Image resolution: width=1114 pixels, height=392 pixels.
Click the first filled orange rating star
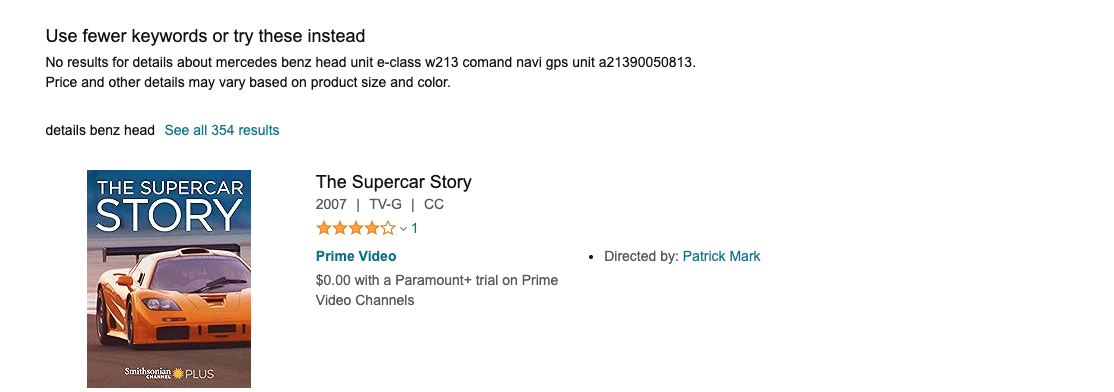click(x=323, y=229)
